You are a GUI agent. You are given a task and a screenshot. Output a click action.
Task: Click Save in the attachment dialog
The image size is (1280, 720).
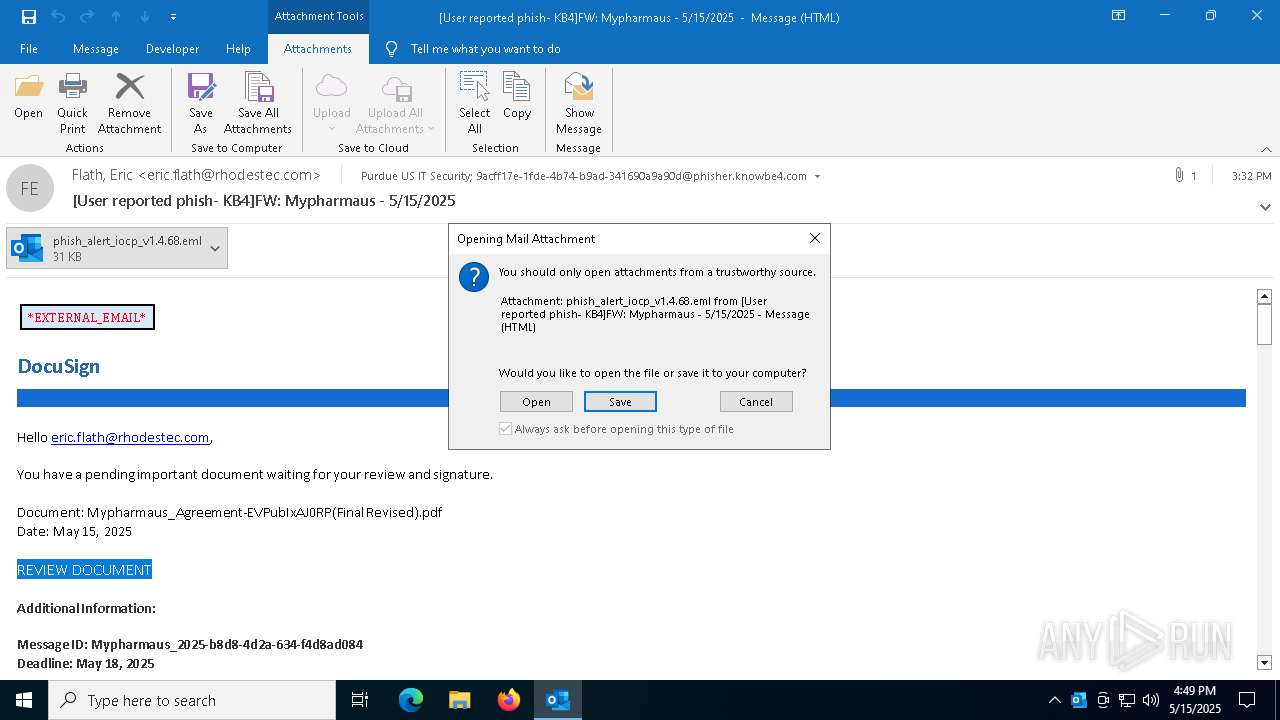pos(620,402)
